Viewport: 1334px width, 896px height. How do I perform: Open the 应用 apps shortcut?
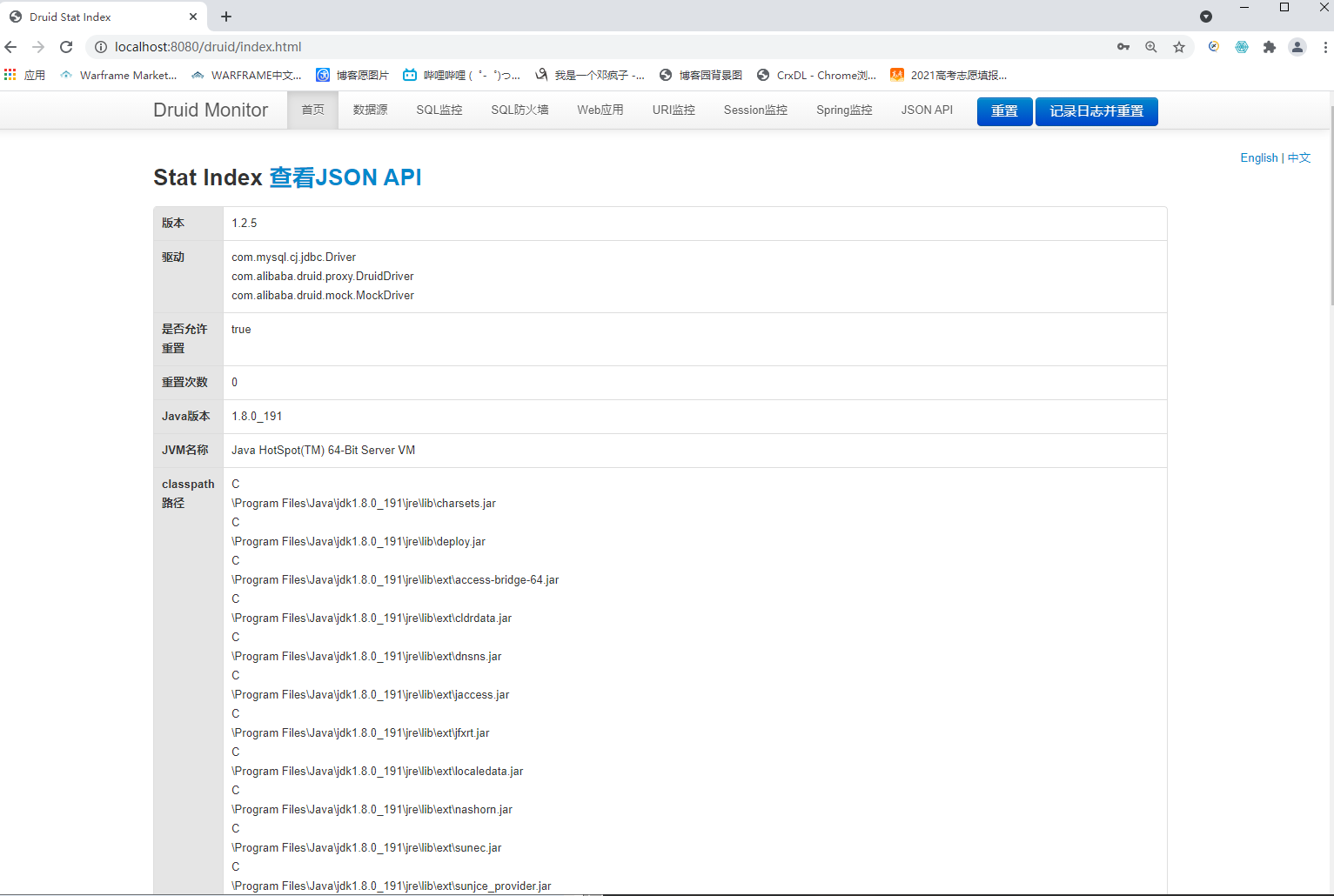click(24, 75)
